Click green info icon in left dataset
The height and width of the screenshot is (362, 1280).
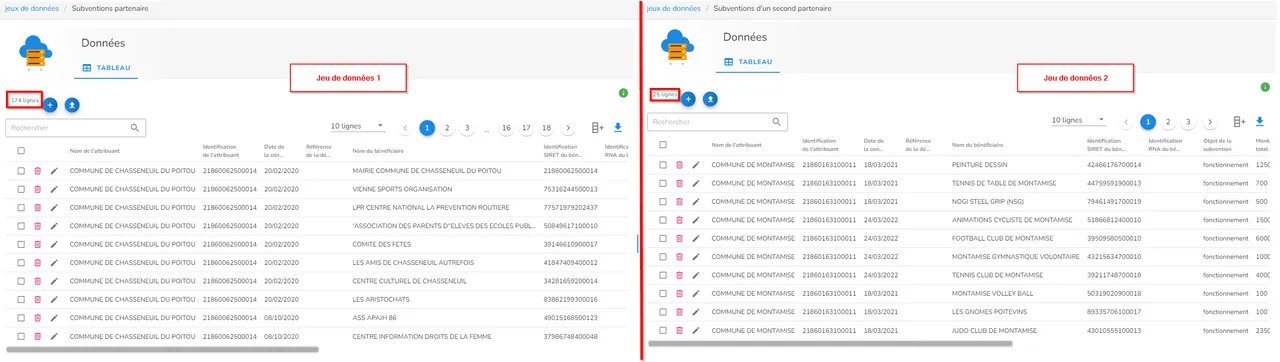coord(623,93)
